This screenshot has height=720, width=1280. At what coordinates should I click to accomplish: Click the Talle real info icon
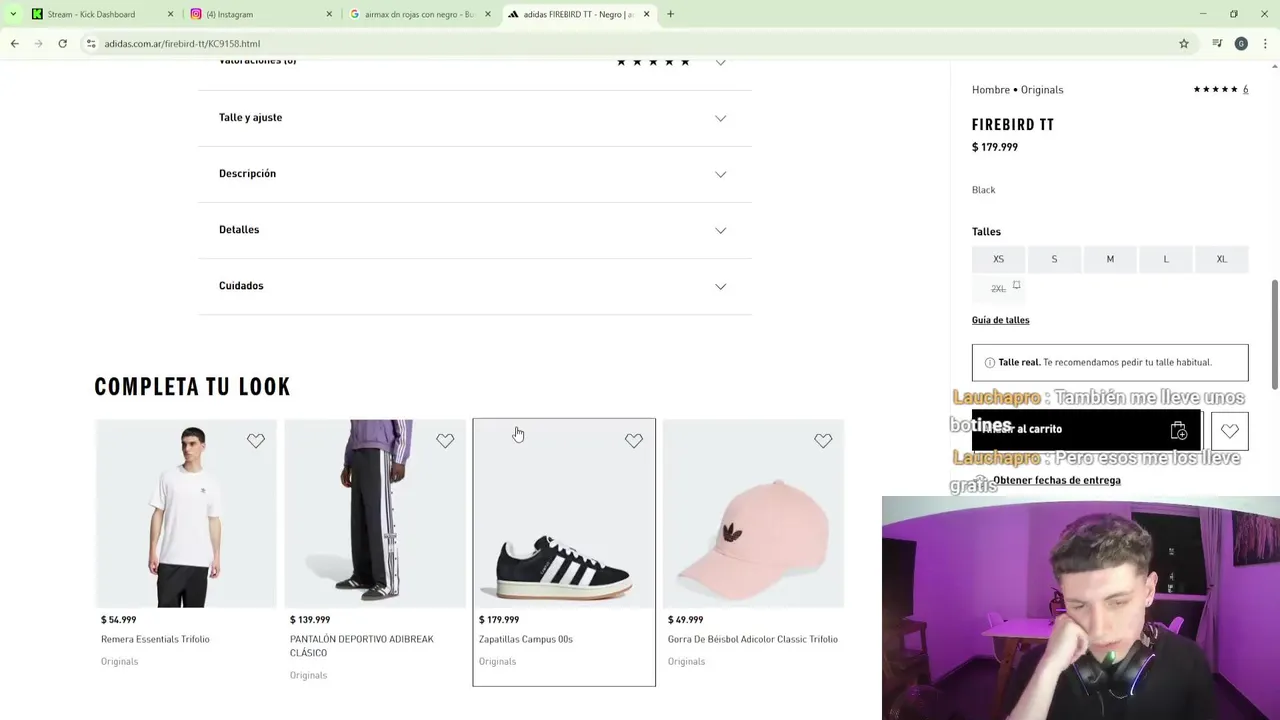[989, 363]
